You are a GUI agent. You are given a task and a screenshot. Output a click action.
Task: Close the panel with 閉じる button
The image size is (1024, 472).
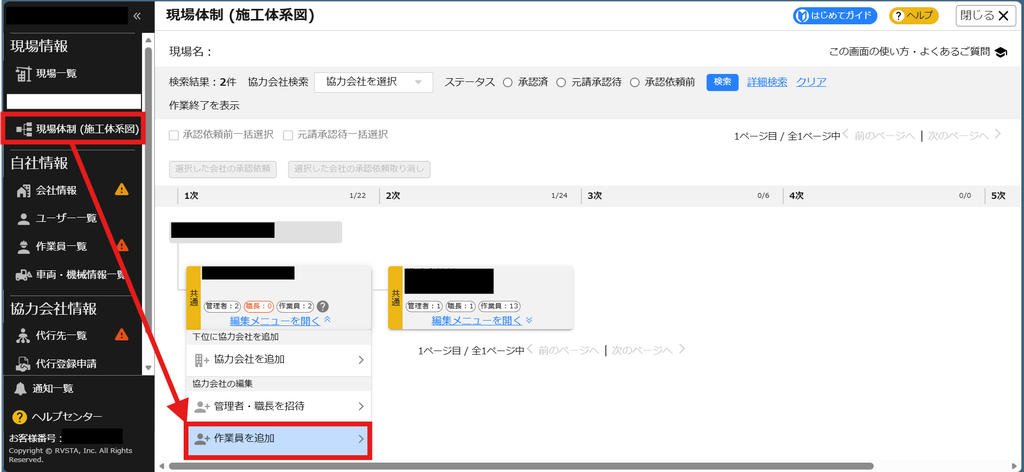pyautogui.click(x=985, y=16)
